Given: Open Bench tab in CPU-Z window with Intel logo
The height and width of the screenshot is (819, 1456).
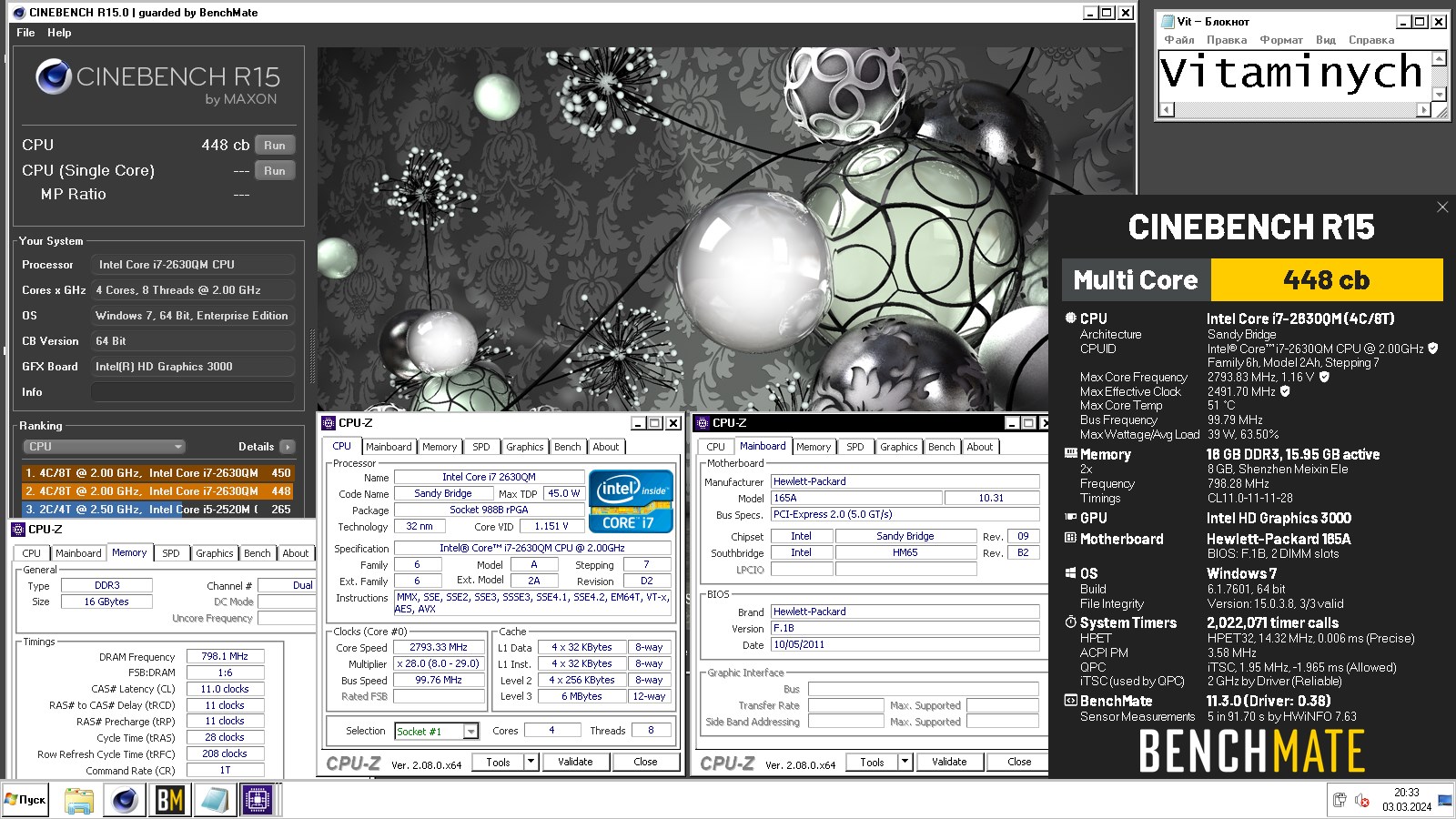Looking at the screenshot, I should [568, 447].
